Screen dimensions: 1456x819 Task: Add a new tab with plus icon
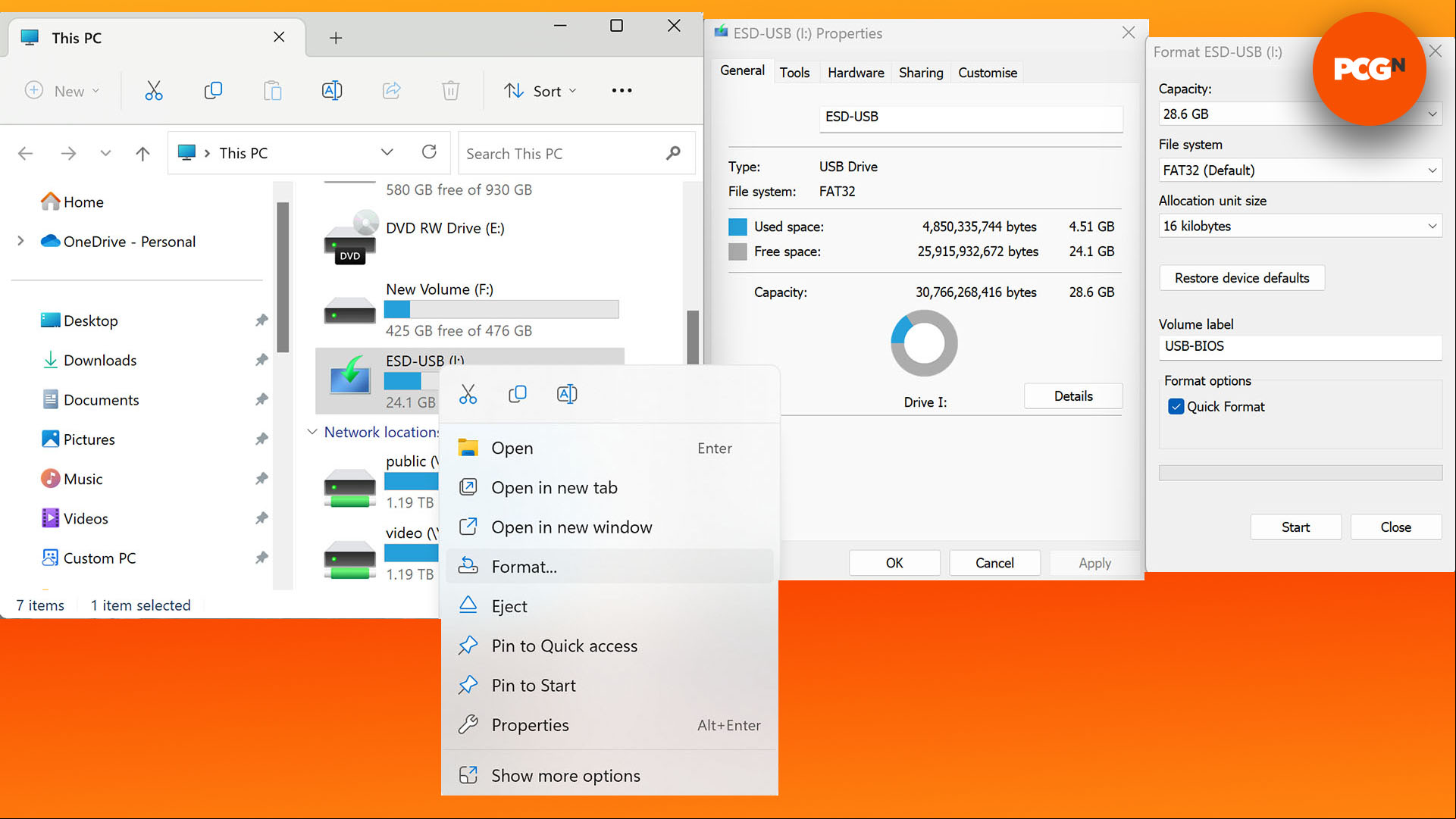coord(336,38)
